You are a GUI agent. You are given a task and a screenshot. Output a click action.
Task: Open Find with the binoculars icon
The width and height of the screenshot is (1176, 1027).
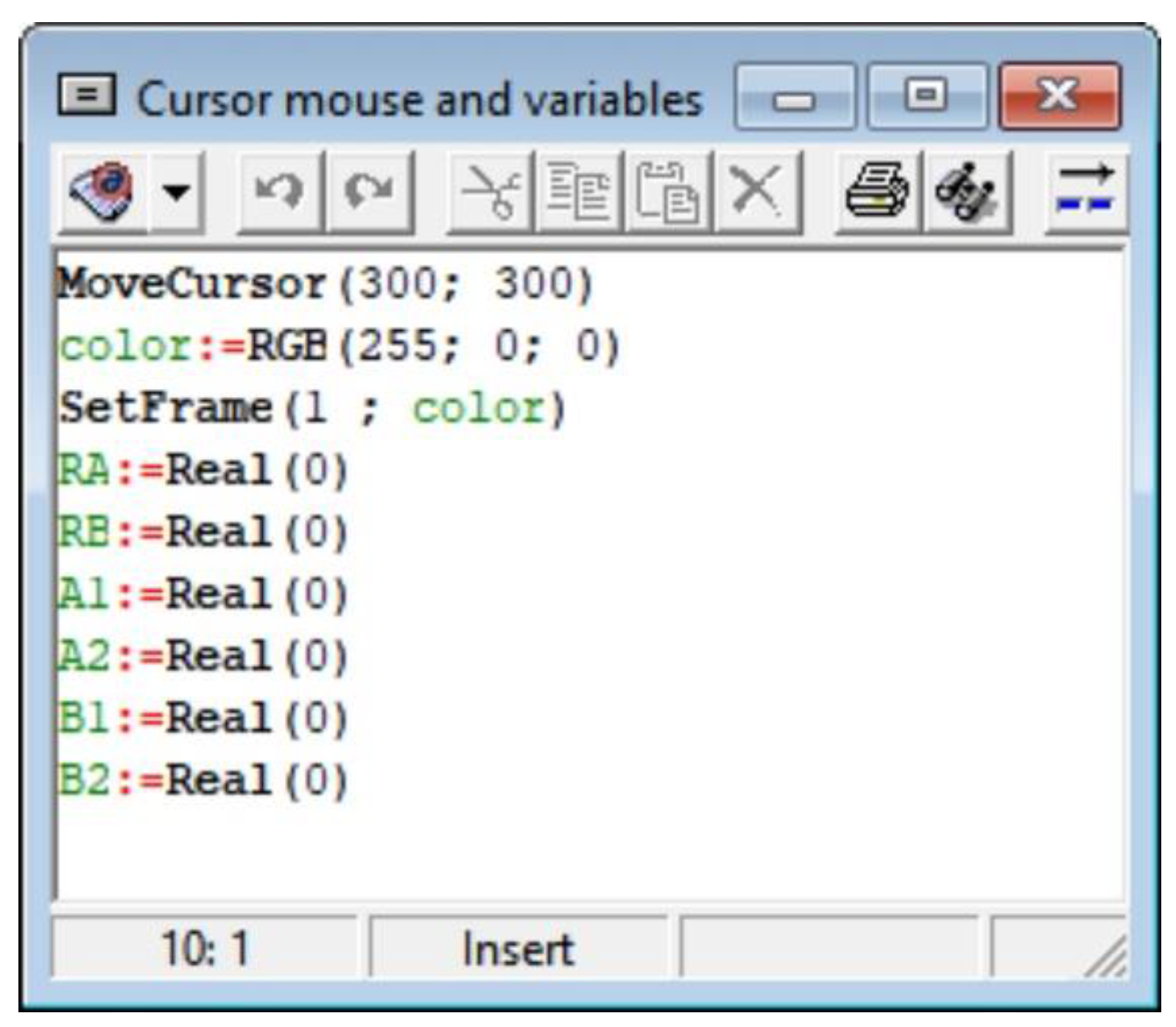tap(967, 192)
